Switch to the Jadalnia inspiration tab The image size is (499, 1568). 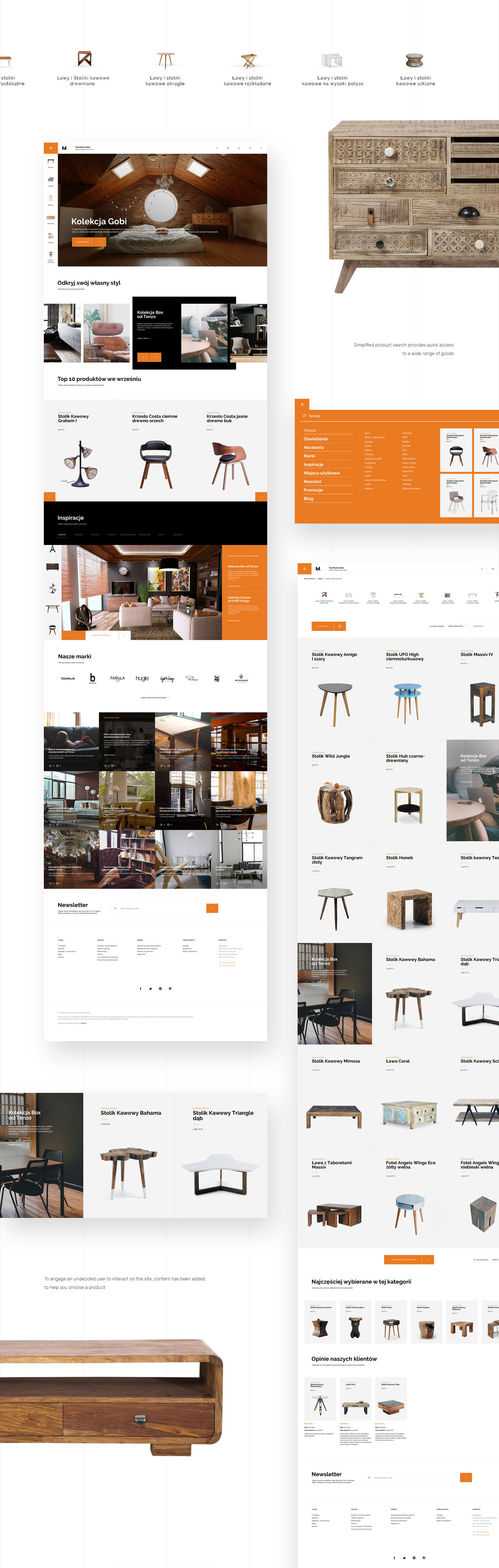(78, 534)
